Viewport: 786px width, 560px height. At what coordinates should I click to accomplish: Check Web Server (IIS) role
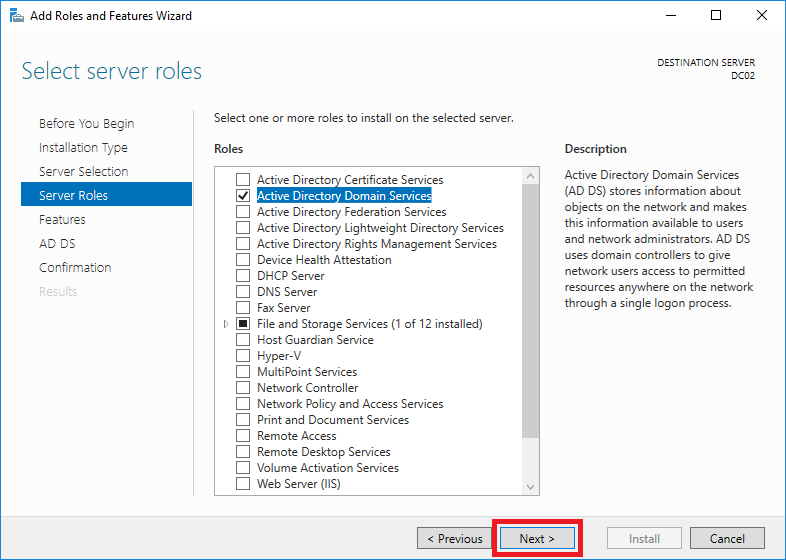(x=243, y=484)
